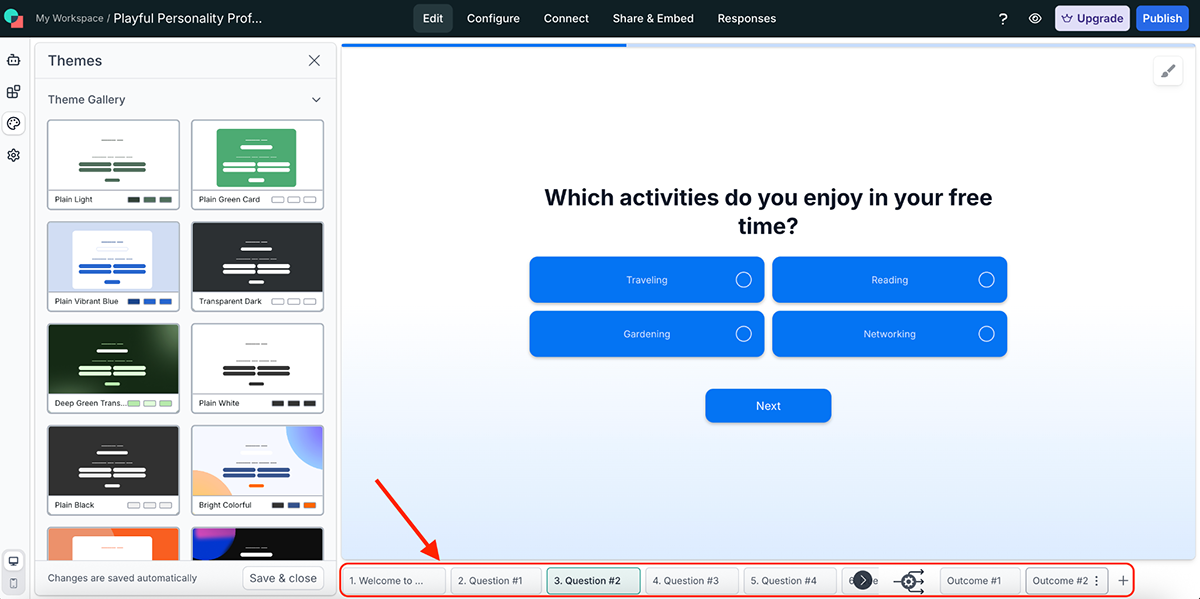Toggle form preview with the eye icon

tap(1035, 18)
